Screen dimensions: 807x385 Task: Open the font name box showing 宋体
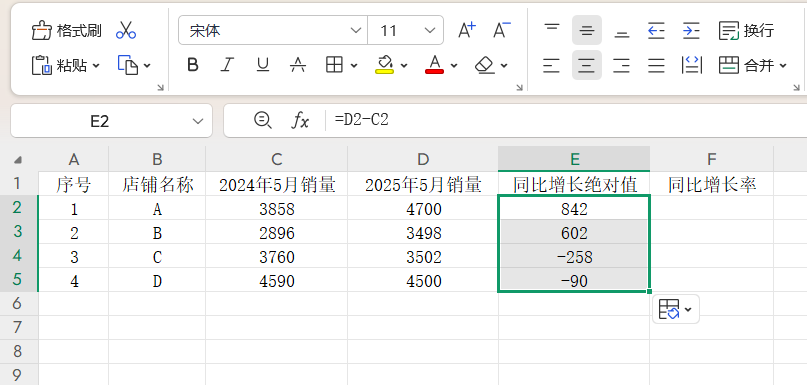tap(273, 30)
